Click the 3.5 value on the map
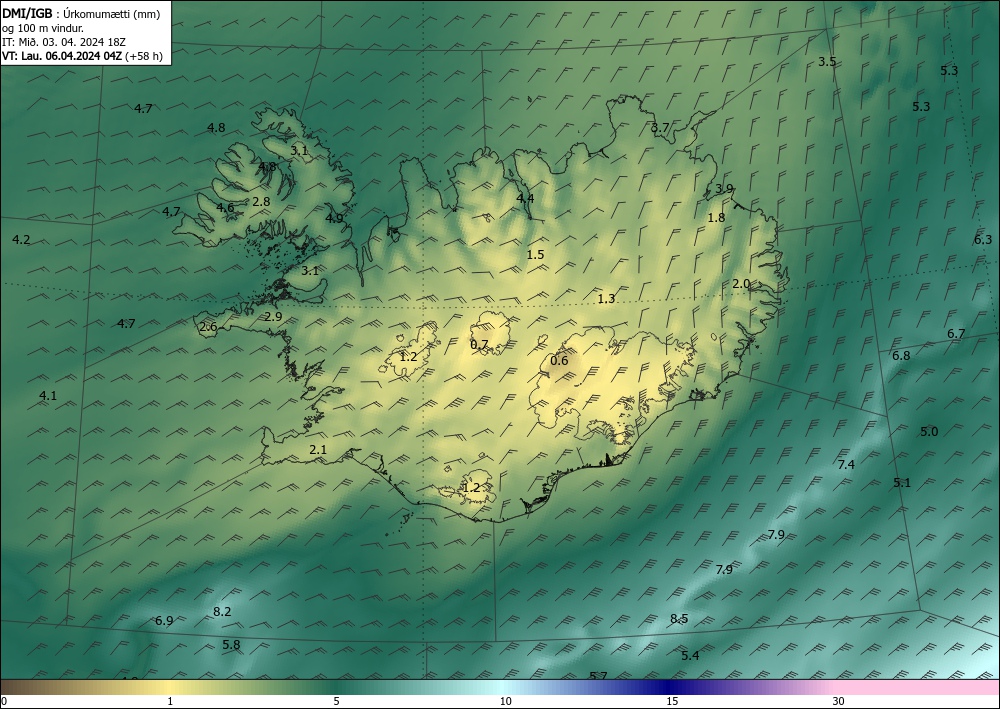The width and height of the screenshot is (1000, 709). (827, 62)
